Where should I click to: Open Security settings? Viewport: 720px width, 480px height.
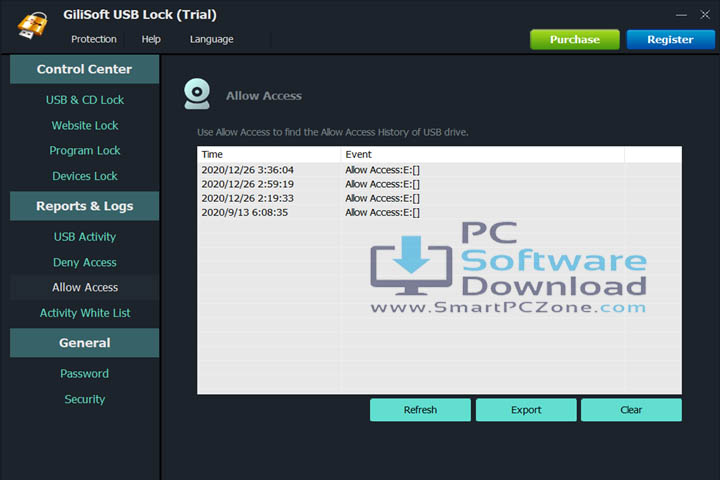85,399
